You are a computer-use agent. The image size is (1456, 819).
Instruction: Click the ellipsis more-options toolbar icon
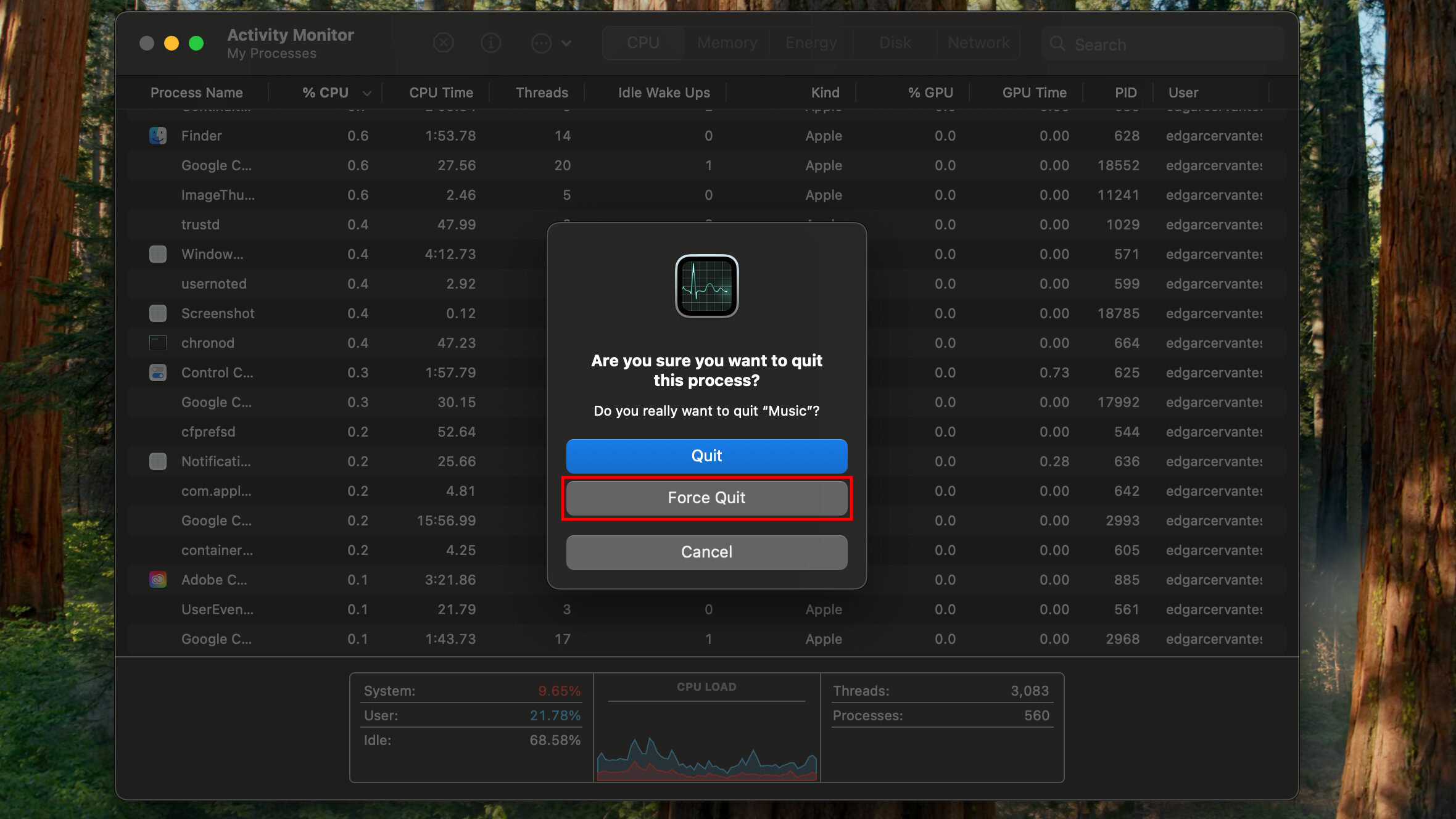click(x=541, y=43)
